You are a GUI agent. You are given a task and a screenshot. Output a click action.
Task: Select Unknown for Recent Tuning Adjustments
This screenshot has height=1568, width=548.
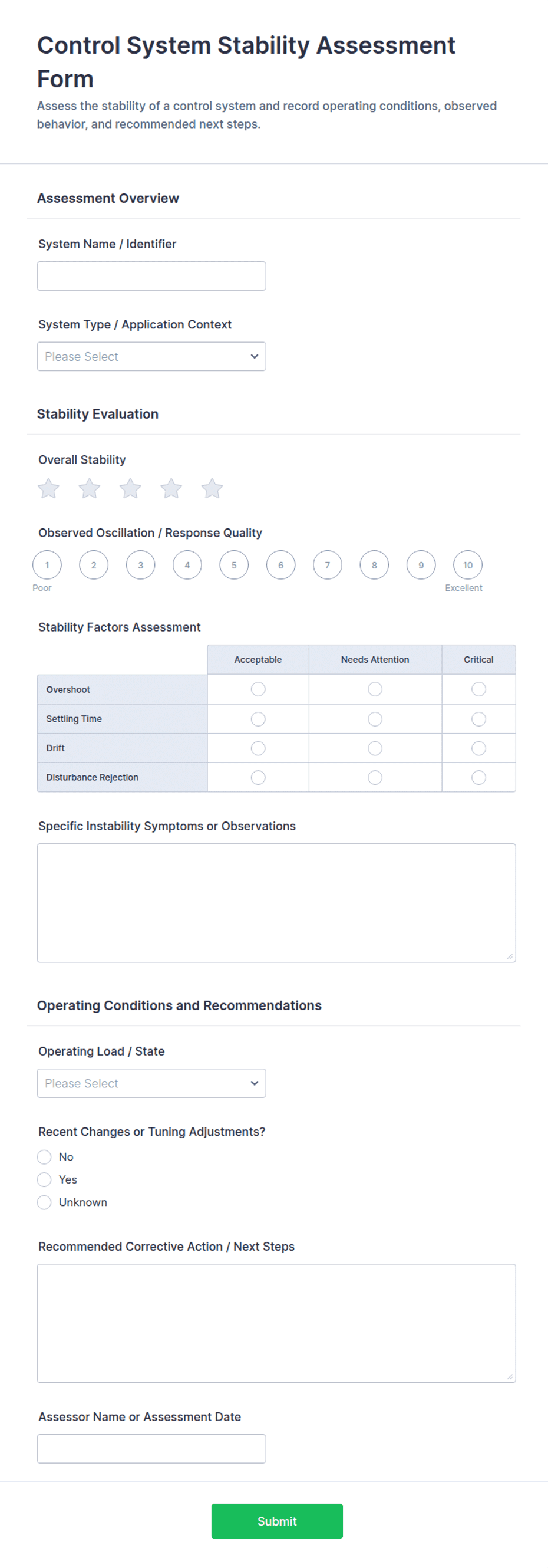click(x=44, y=1202)
